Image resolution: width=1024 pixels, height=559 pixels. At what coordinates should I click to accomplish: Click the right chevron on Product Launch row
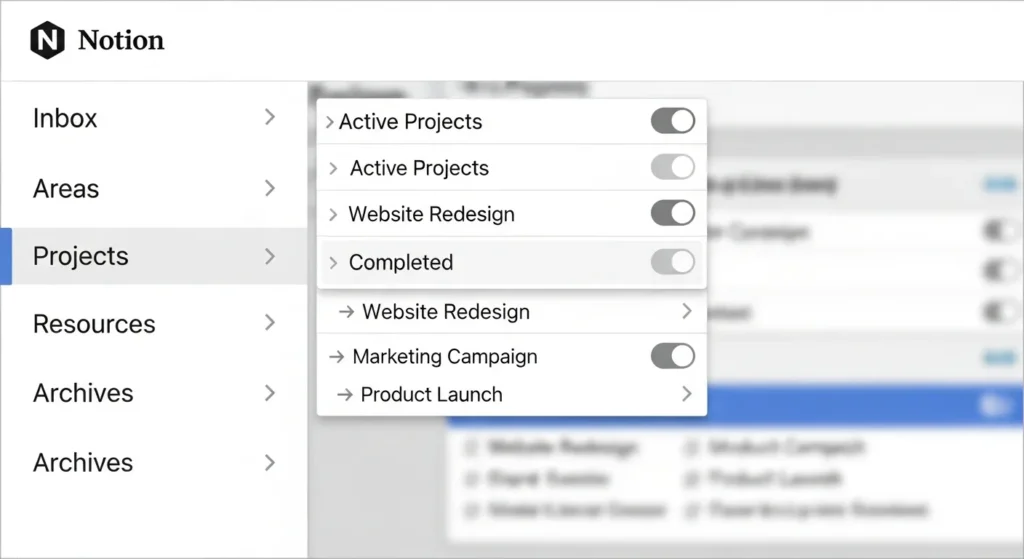point(687,395)
